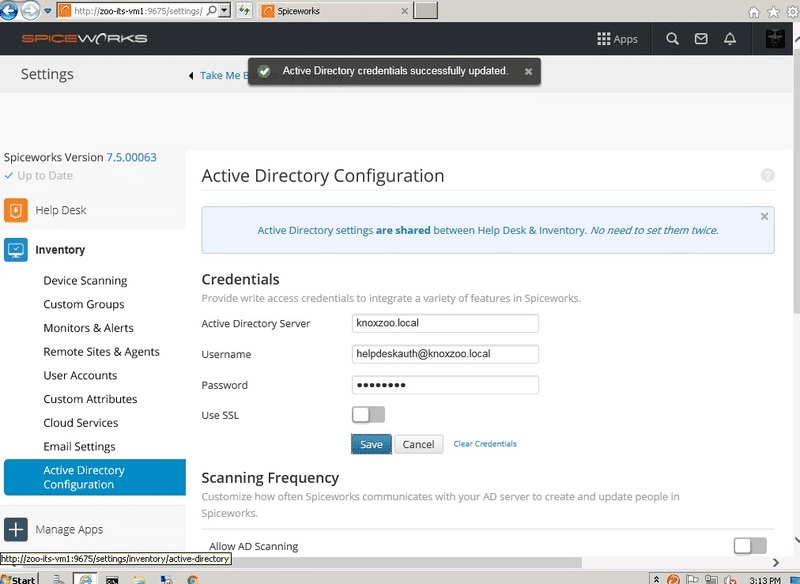Dismiss the credentials updated notification
Image resolution: width=800 pixels, height=584 pixels.
coord(529,71)
